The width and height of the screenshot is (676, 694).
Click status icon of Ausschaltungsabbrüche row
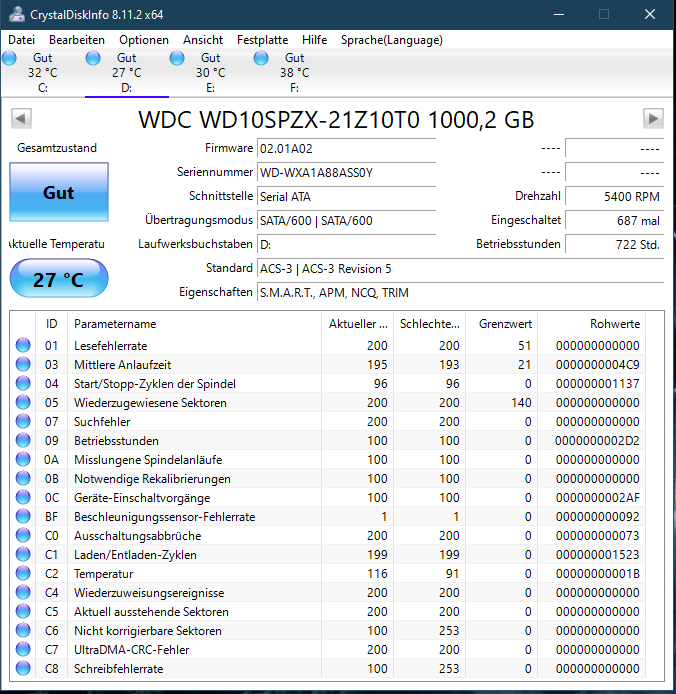[x=23, y=536]
